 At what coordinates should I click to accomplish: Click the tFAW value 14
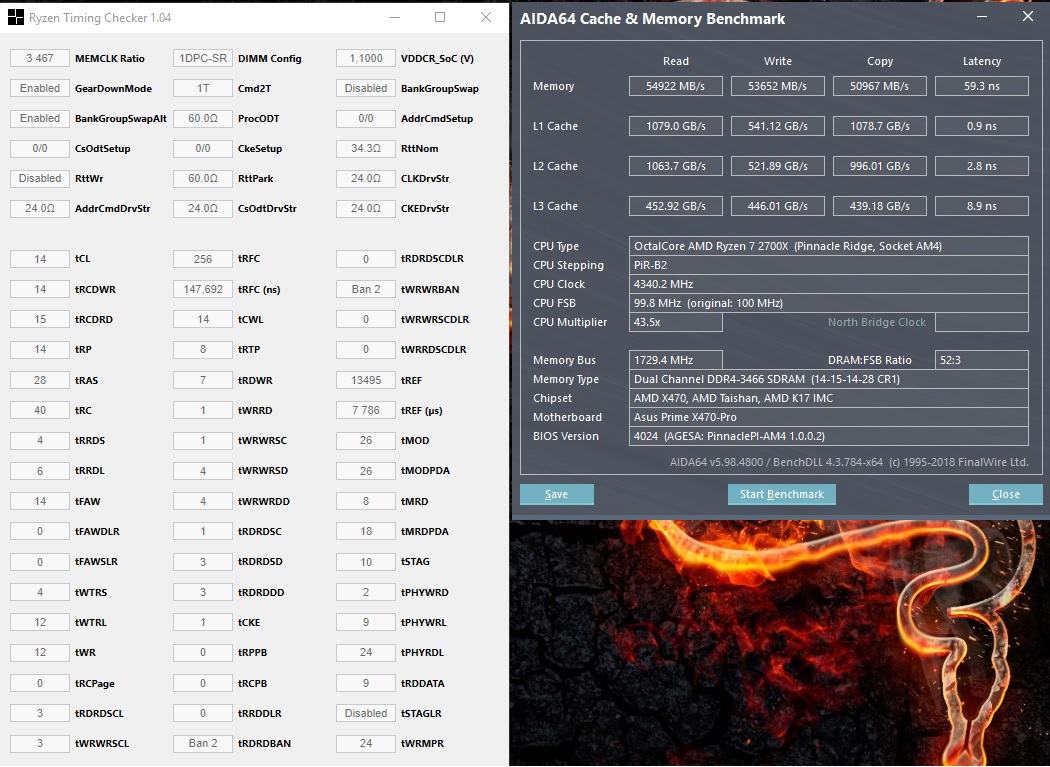40,501
